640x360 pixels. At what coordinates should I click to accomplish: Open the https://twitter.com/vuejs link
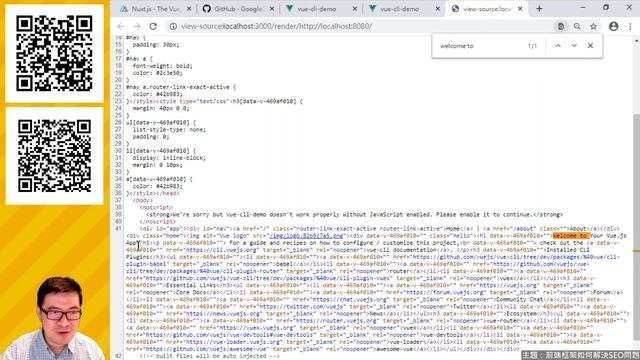[x=302, y=307]
